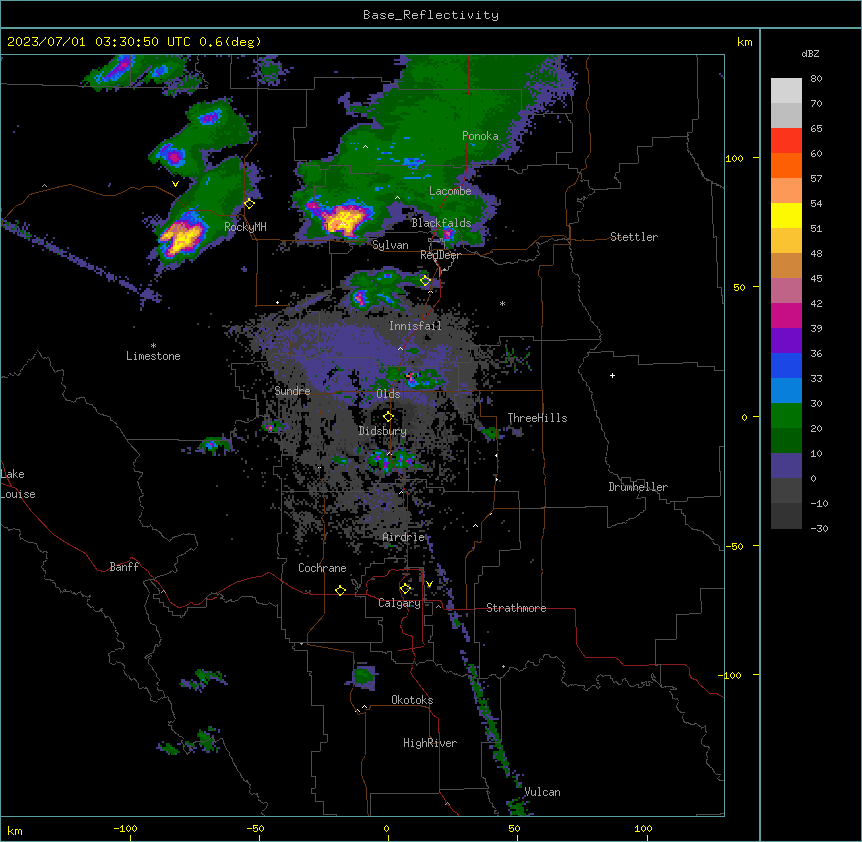Select the HighRiver label
862x842 pixels.
(430, 743)
